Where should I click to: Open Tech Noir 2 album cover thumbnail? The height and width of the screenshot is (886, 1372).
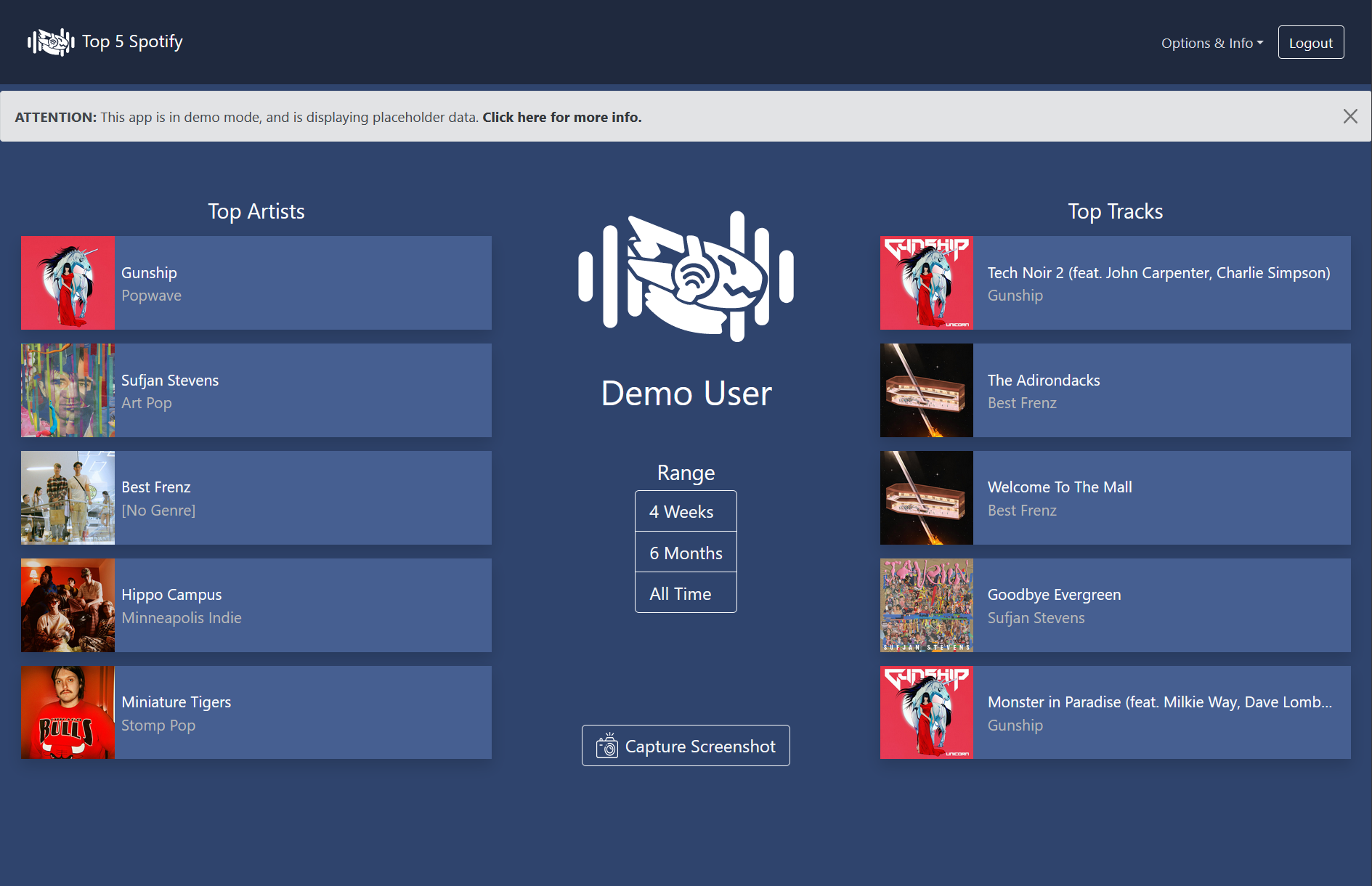coord(927,283)
